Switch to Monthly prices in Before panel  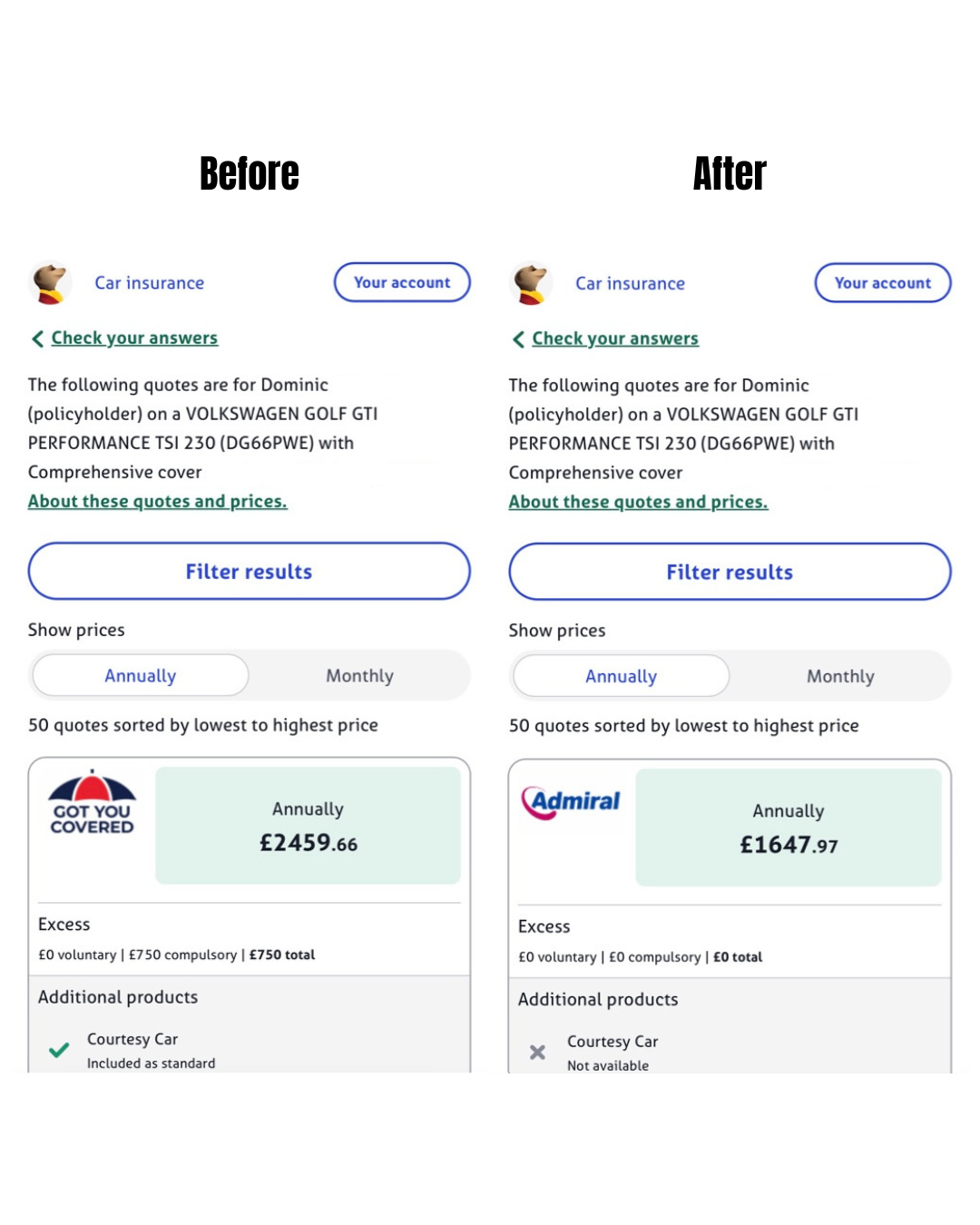(359, 676)
